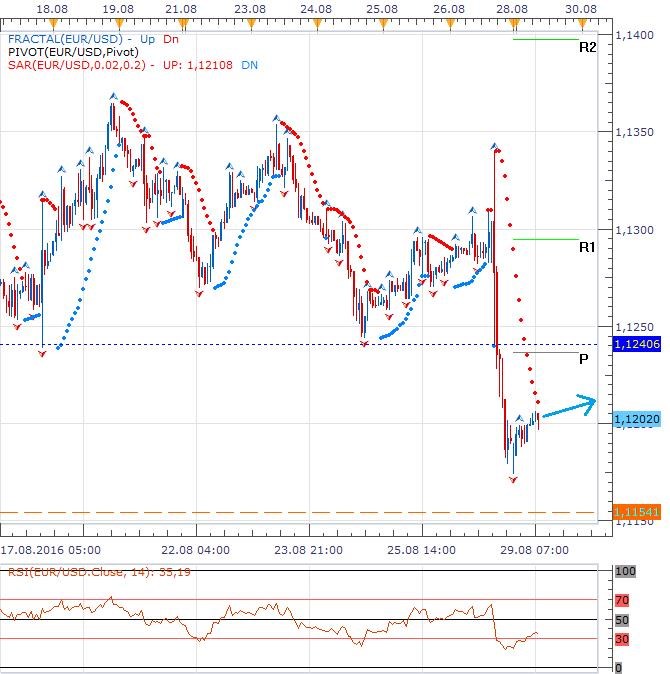Click the red down fractal at the chart low

[x=514, y=480]
